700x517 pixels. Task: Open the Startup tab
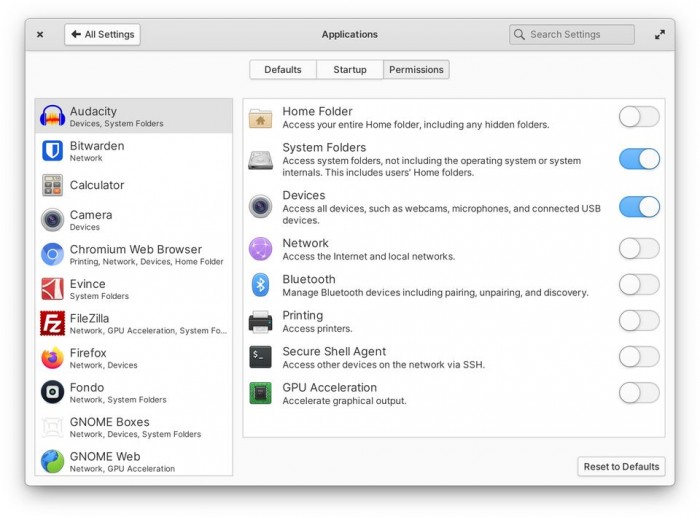coord(350,70)
